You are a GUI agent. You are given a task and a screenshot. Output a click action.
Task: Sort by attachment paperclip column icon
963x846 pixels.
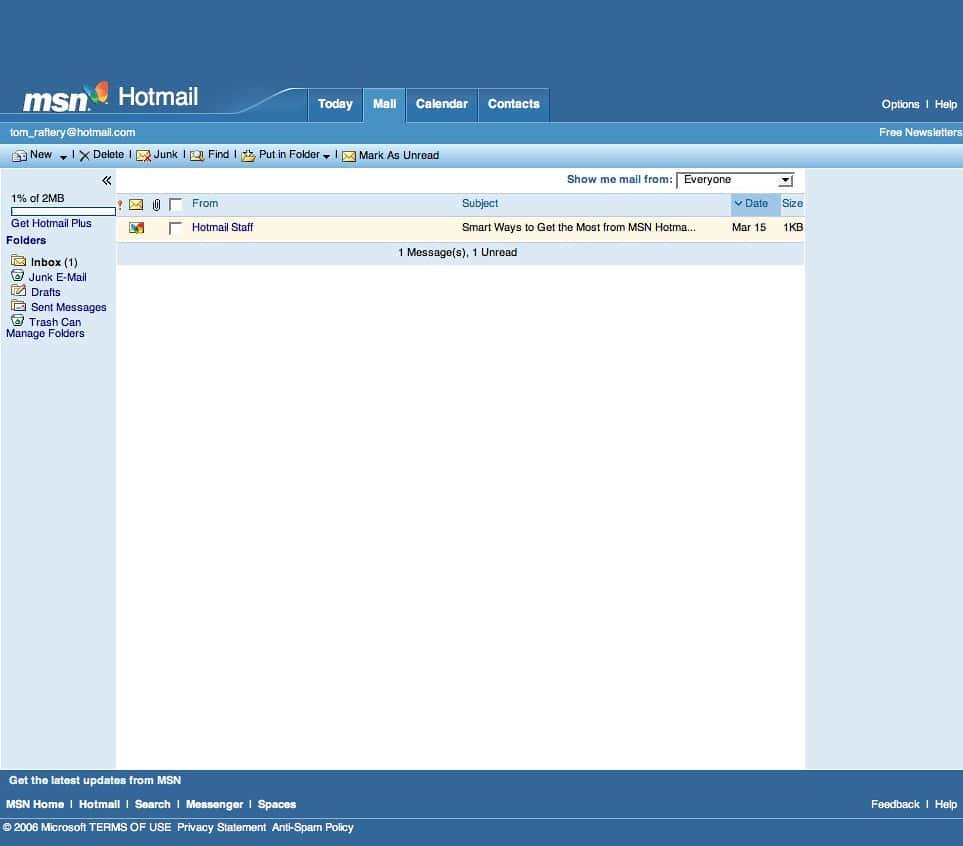point(157,205)
